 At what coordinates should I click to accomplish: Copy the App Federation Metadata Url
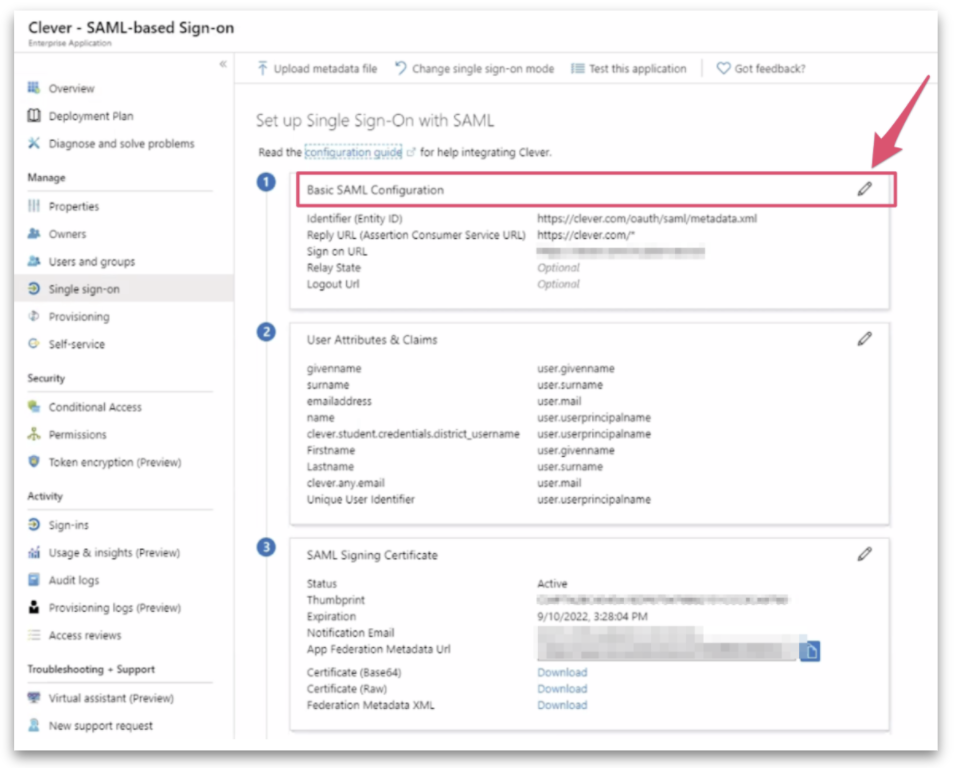pos(811,651)
